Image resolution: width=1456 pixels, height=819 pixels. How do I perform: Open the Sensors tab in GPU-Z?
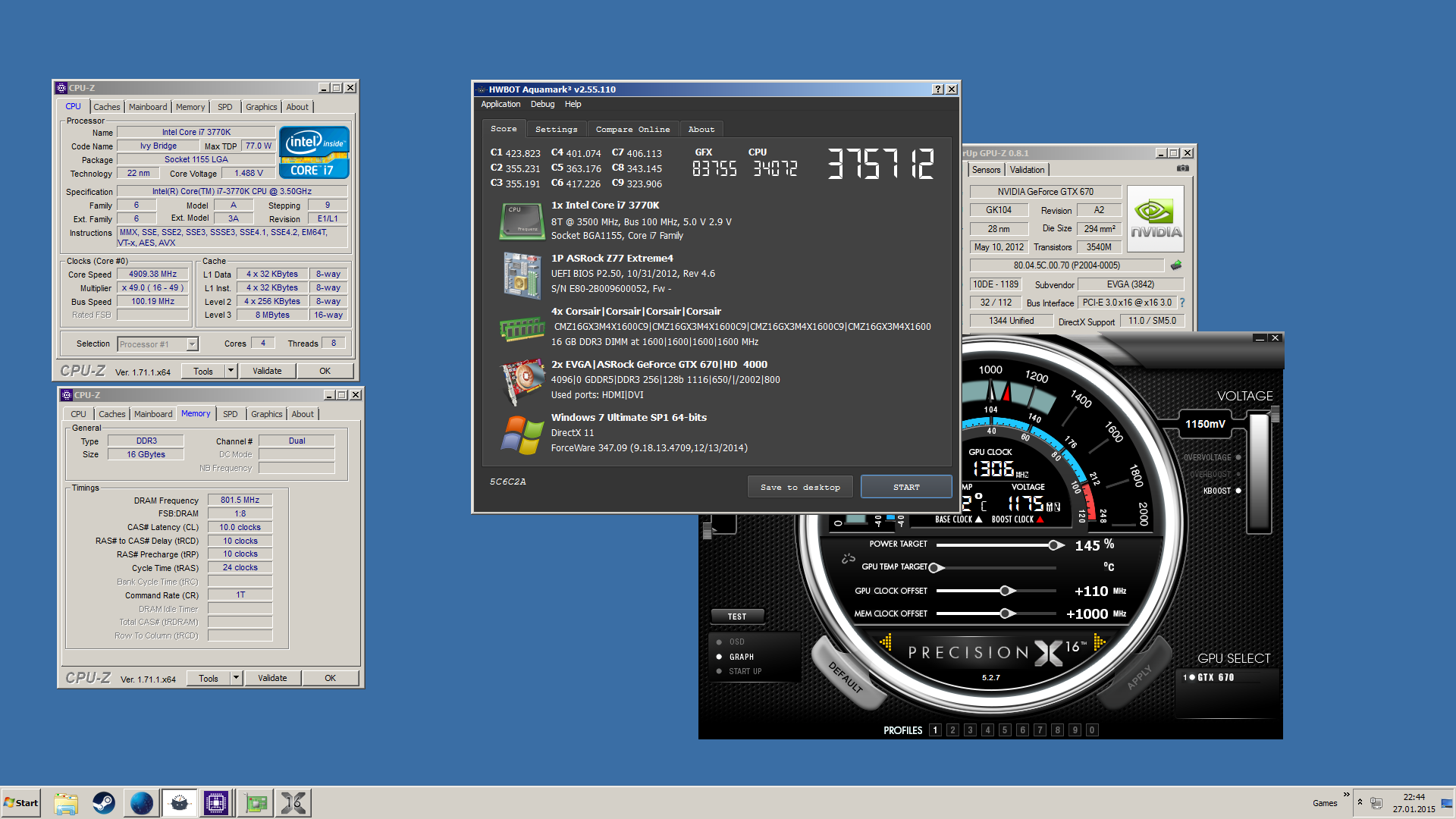[x=986, y=170]
